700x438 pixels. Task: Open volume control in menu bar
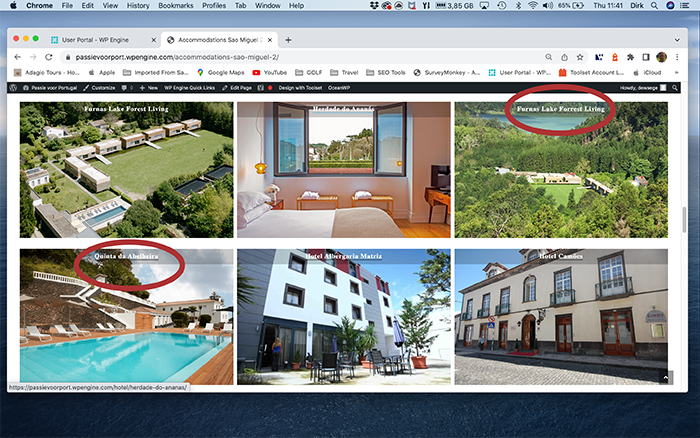(x=547, y=5)
